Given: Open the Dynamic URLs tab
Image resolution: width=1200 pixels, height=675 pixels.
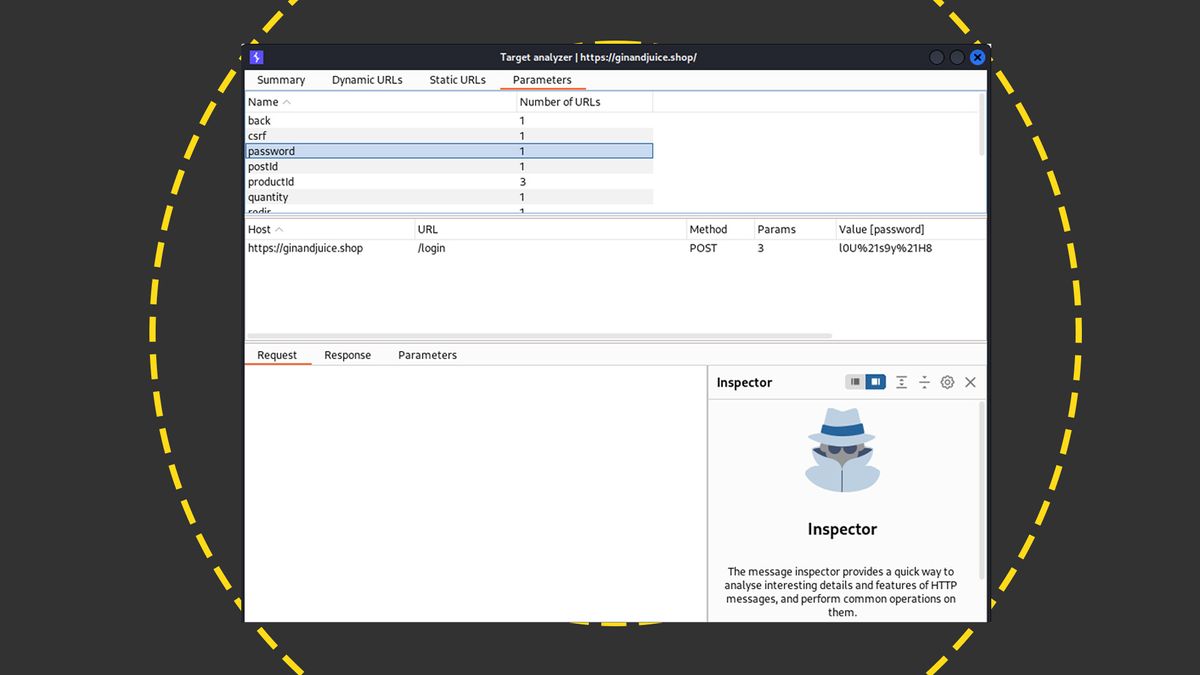Looking at the screenshot, I should [367, 79].
